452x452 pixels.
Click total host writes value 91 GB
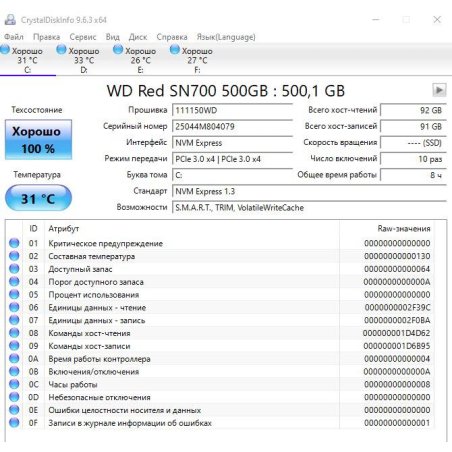[413, 127]
